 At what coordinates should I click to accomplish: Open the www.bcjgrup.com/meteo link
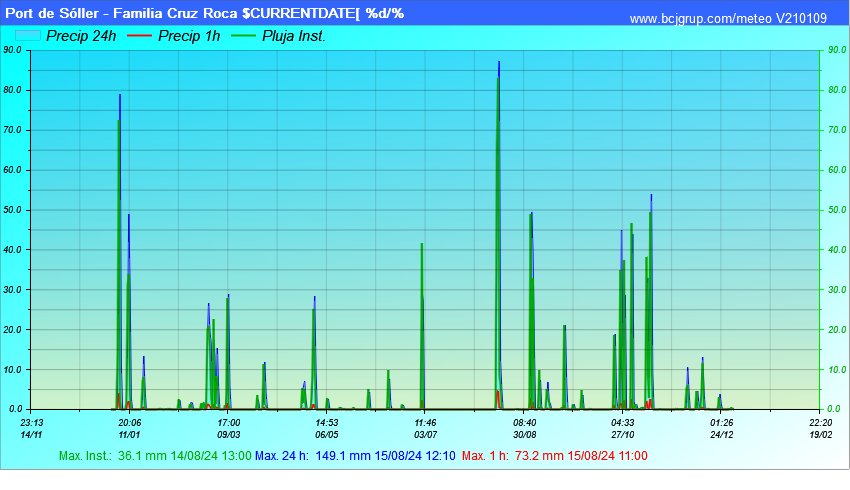click(x=727, y=20)
